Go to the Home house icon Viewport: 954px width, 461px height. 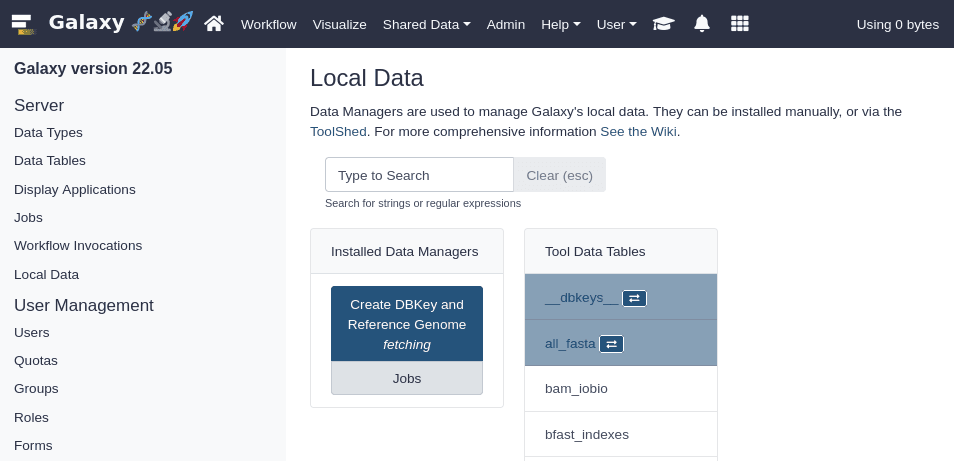(213, 24)
